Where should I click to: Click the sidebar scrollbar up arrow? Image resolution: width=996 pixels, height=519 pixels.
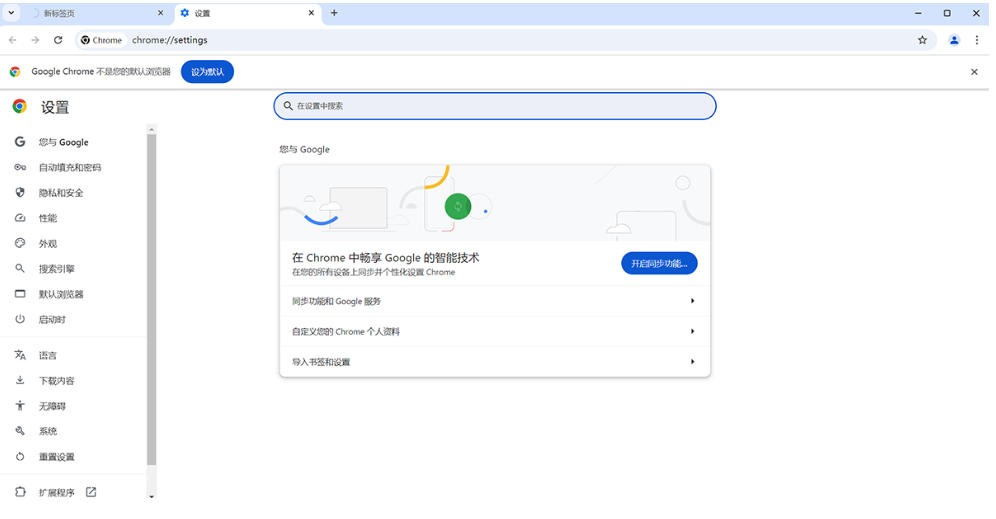(x=151, y=129)
